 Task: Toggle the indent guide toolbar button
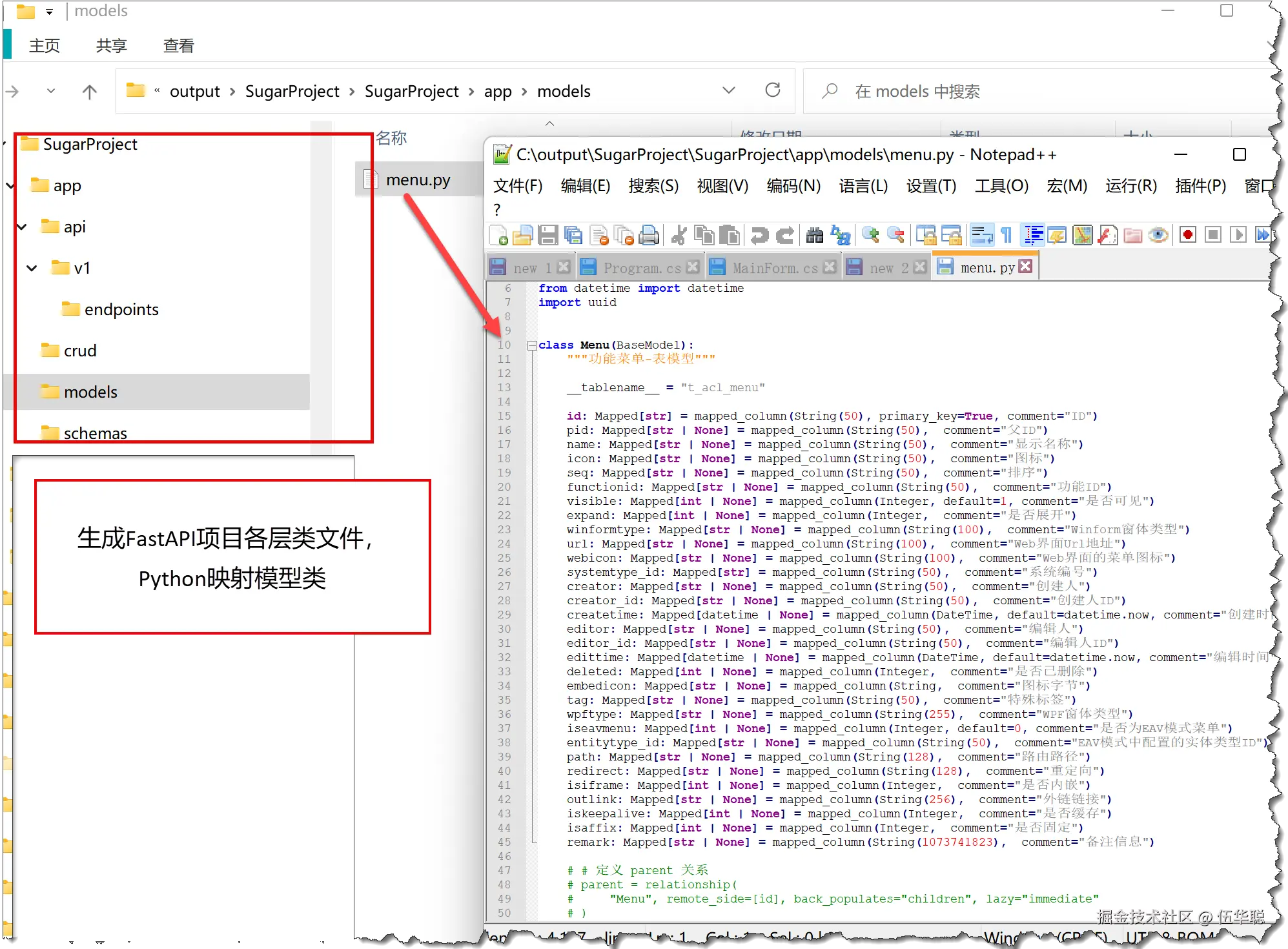point(1033,236)
